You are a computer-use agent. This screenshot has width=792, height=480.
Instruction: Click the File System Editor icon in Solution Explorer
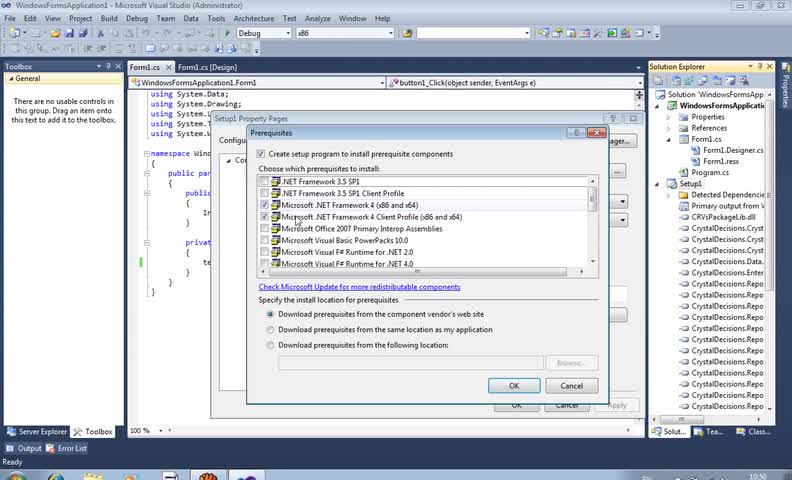pyautogui.click(x=677, y=80)
